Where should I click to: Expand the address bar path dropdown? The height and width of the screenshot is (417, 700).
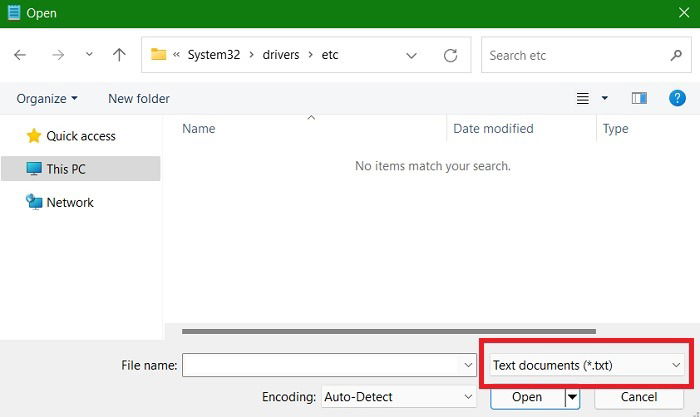411,55
